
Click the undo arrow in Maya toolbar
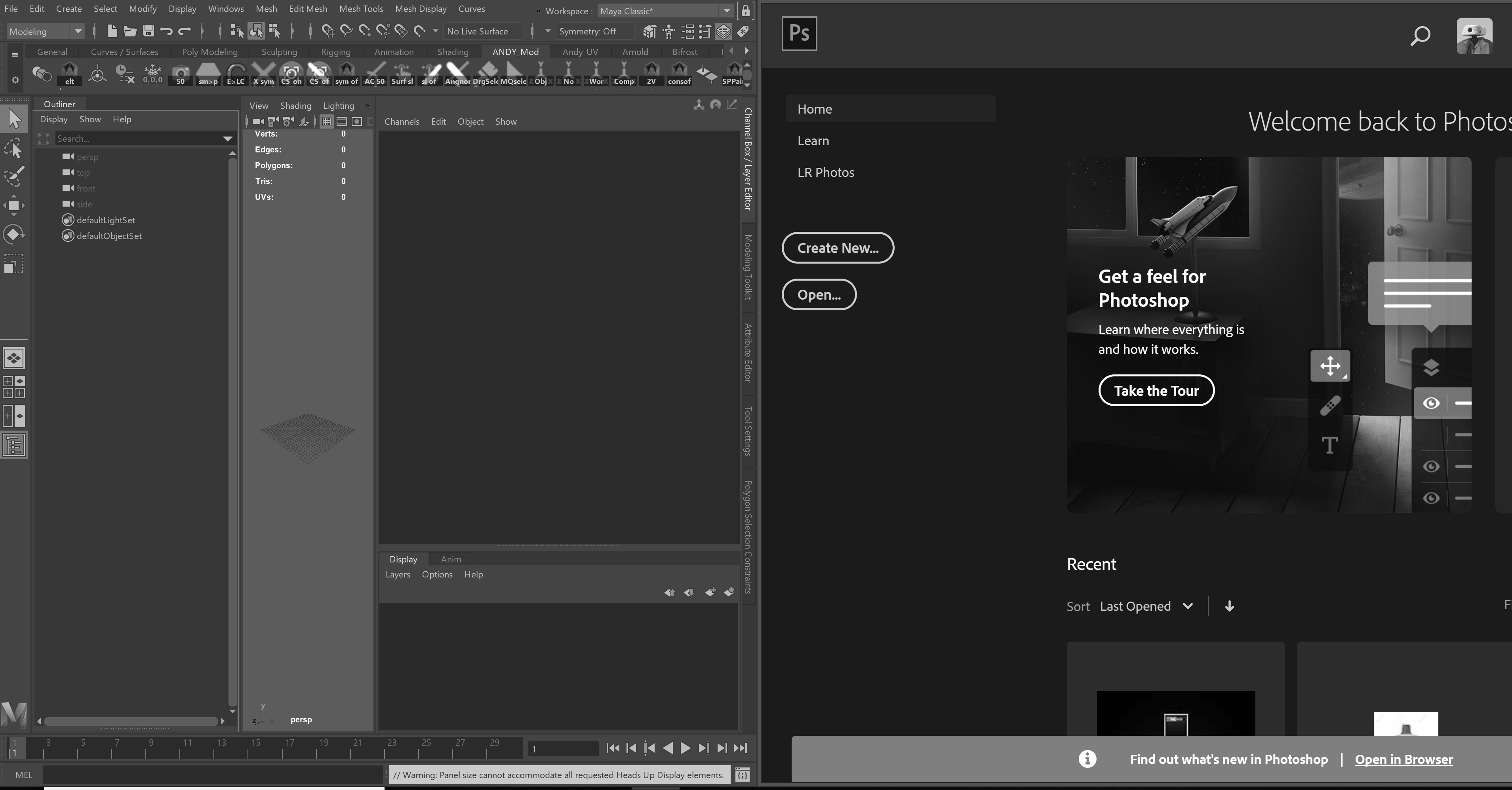166,31
